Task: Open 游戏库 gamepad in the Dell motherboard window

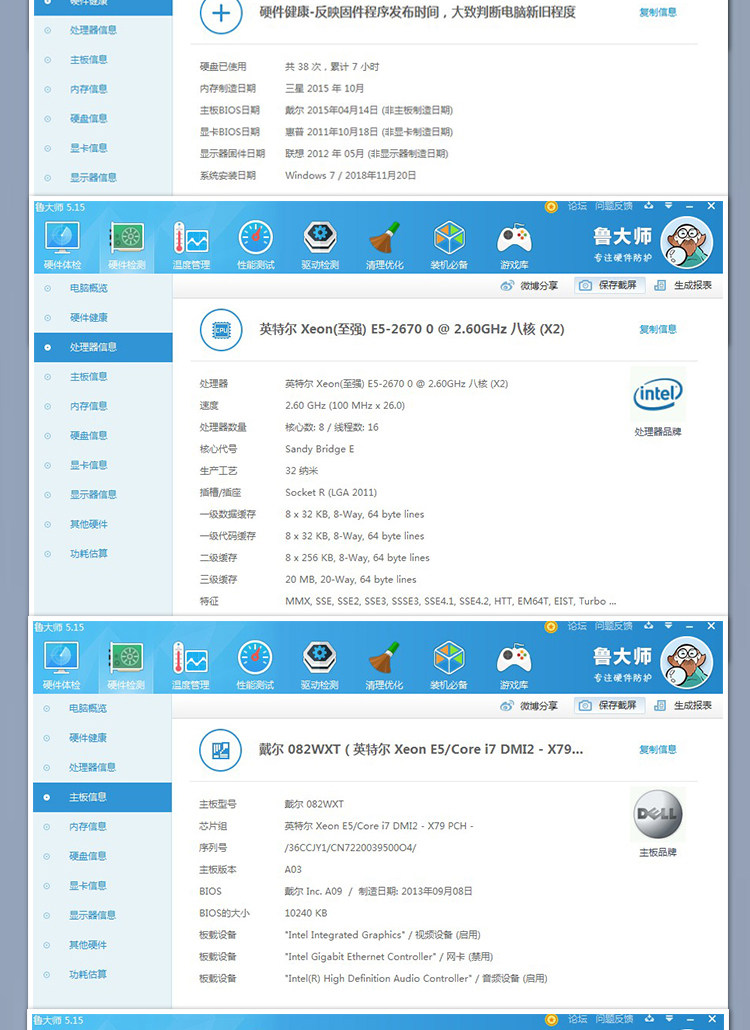Action: point(513,665)
